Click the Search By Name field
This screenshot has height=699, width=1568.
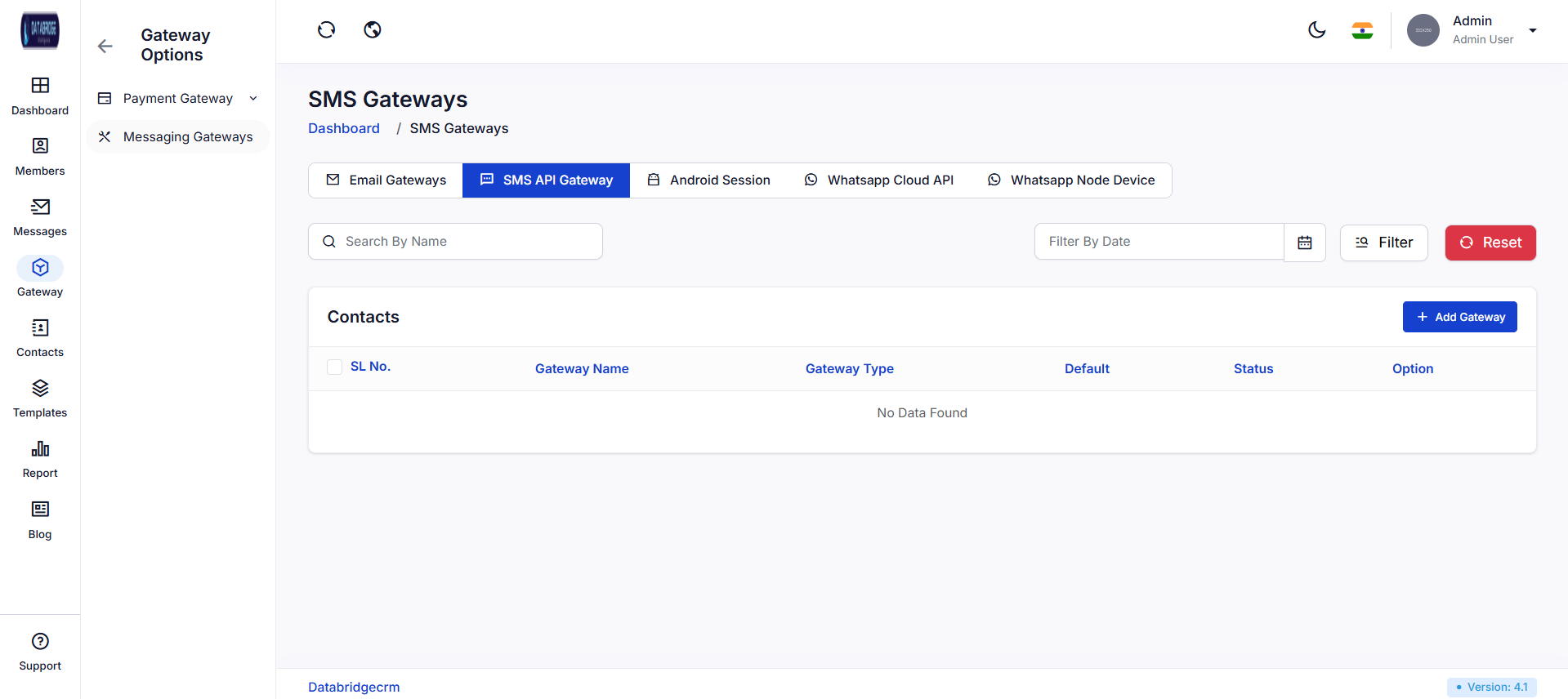(455, 242)
